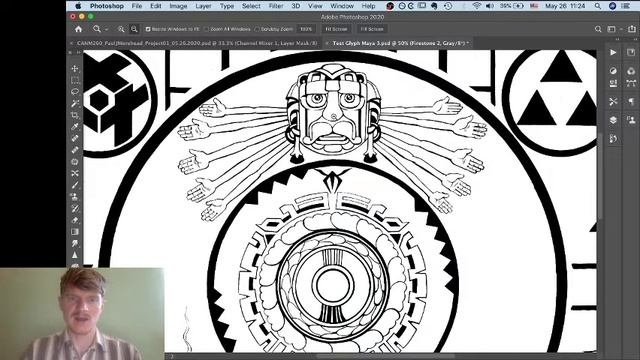
Task: Click the Fit Screen button
Action: (336, 29)
